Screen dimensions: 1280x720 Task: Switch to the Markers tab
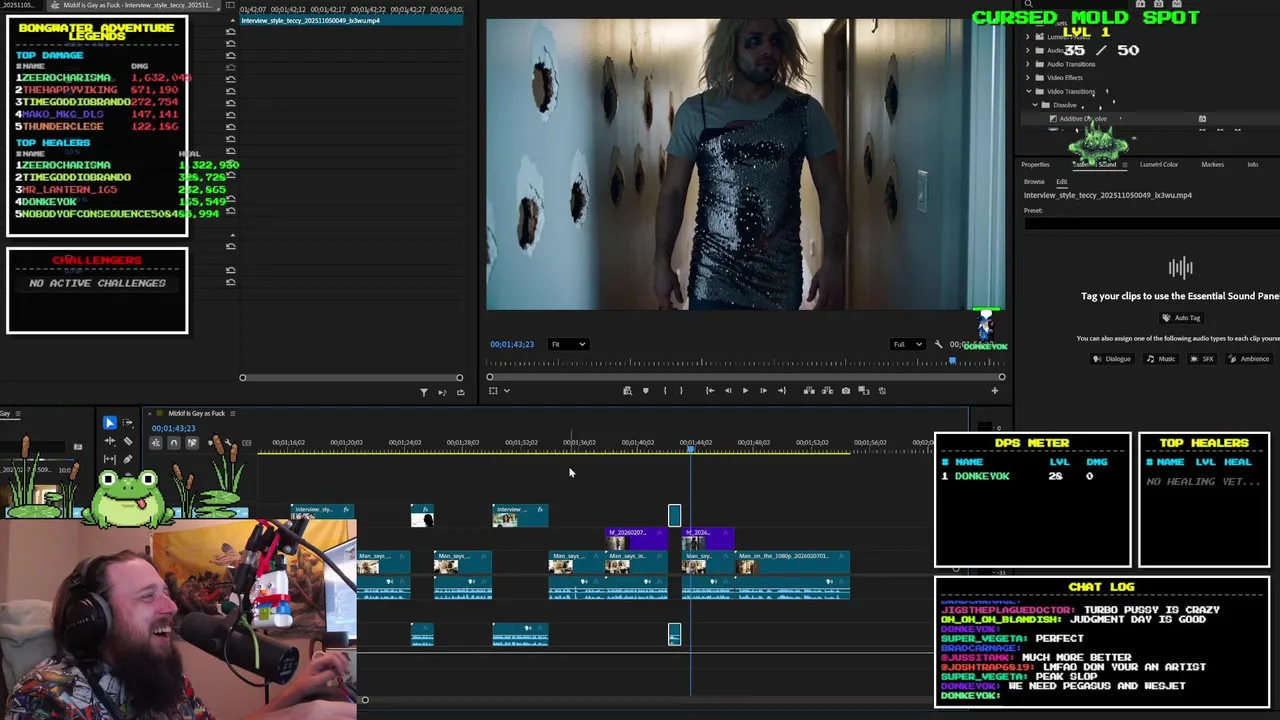[x=1212, y=164]
